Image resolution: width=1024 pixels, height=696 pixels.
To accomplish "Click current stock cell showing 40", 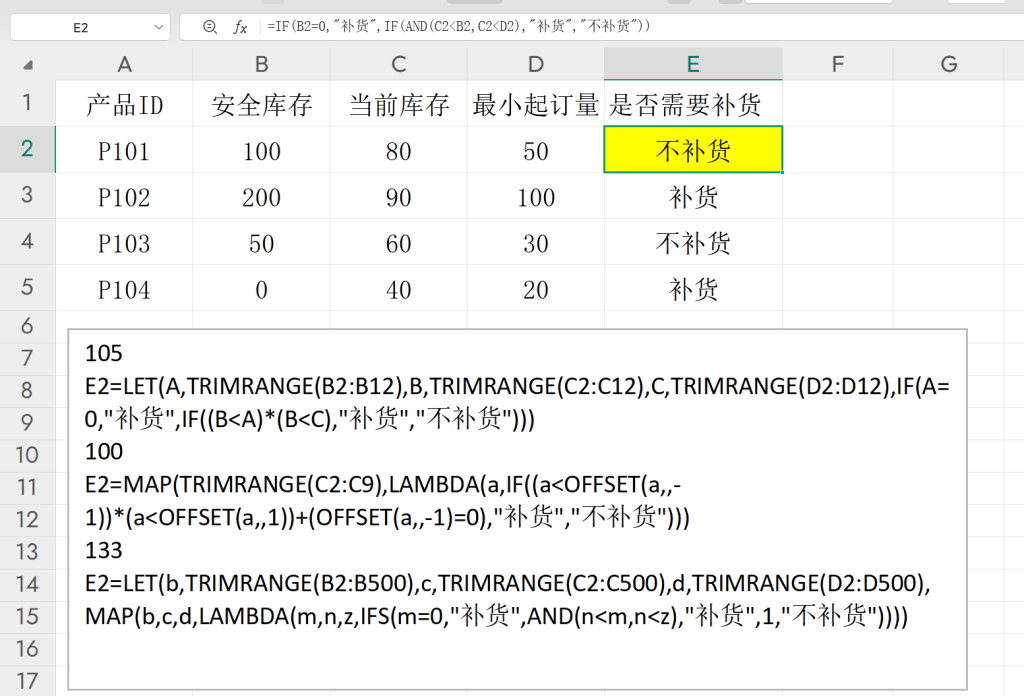I will click(x=398, y=289).
